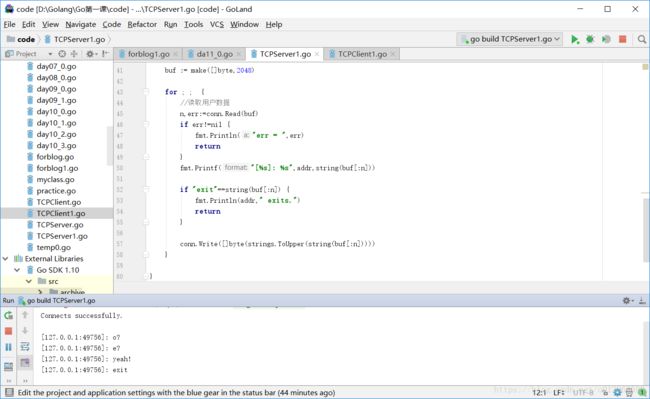This screenshot has height=399, width=650.
Task: Start debugging with the green bug icon
Action: point(590,39)
